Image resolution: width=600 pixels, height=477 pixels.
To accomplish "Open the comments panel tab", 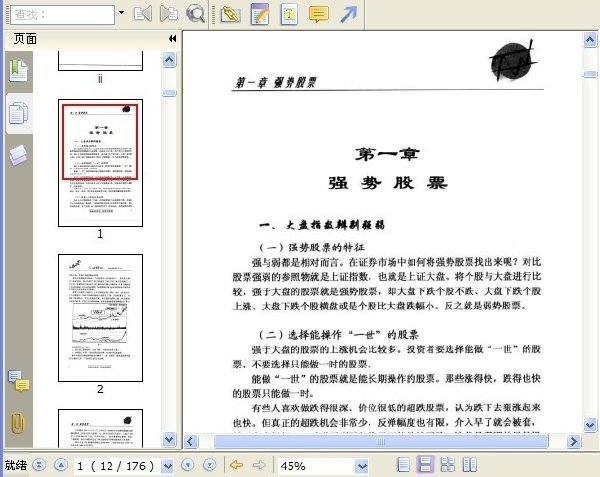I will point(18,381).
